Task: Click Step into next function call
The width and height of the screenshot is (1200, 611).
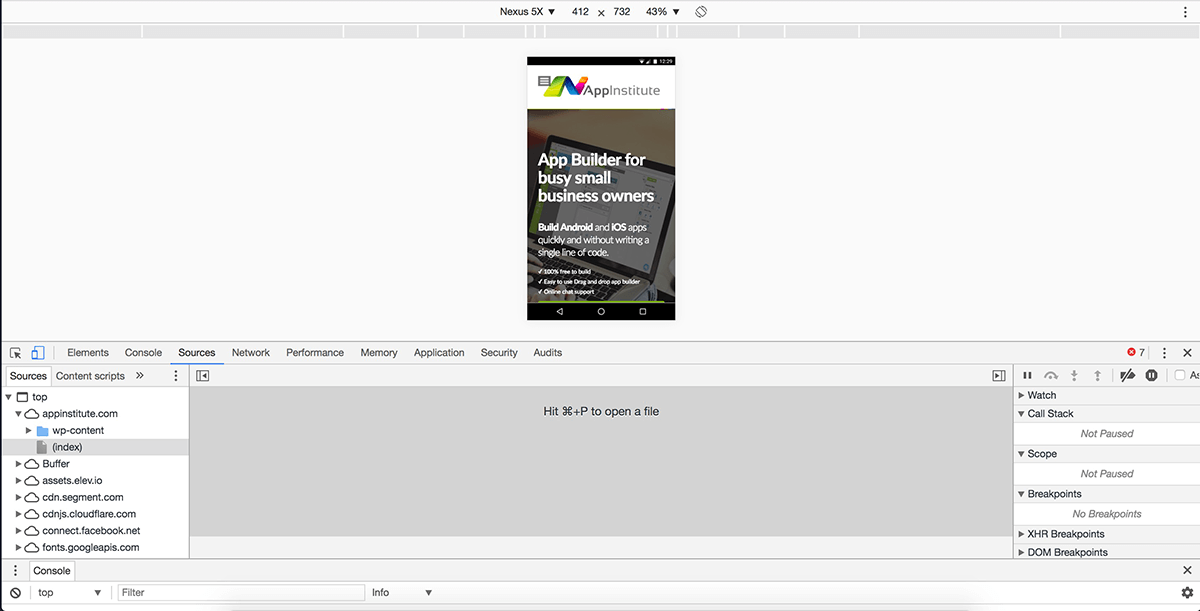Action: click(1074, 376)
